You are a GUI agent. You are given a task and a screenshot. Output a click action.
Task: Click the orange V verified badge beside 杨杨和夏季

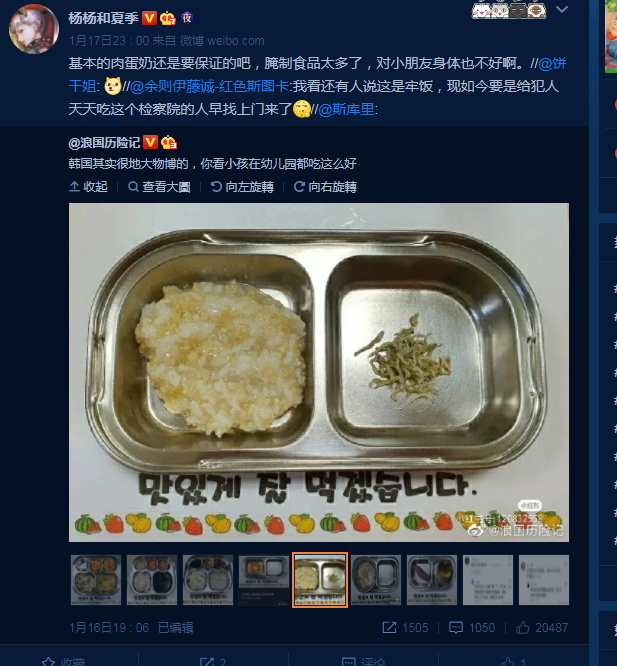149,18
